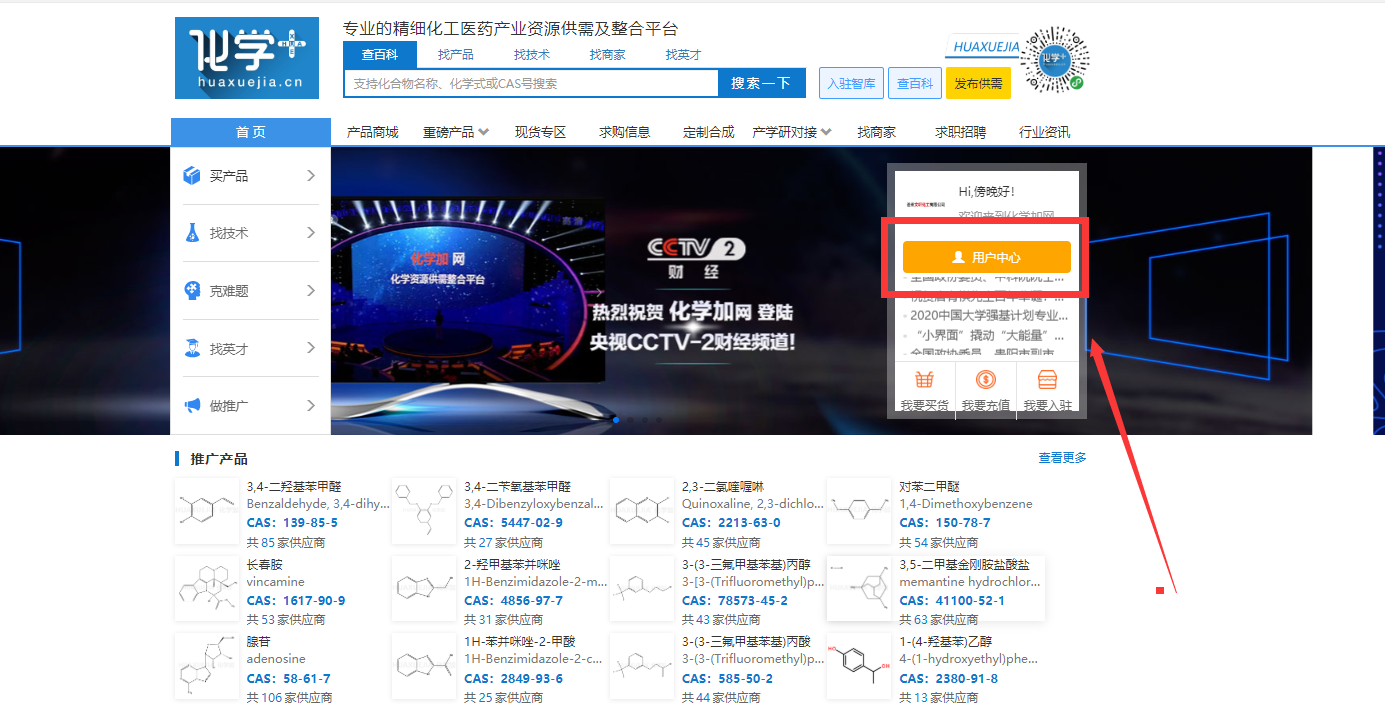Click the 我要入驻 store icon
This screenshot has width=1385, height=704.
(x=1047, y=381)
